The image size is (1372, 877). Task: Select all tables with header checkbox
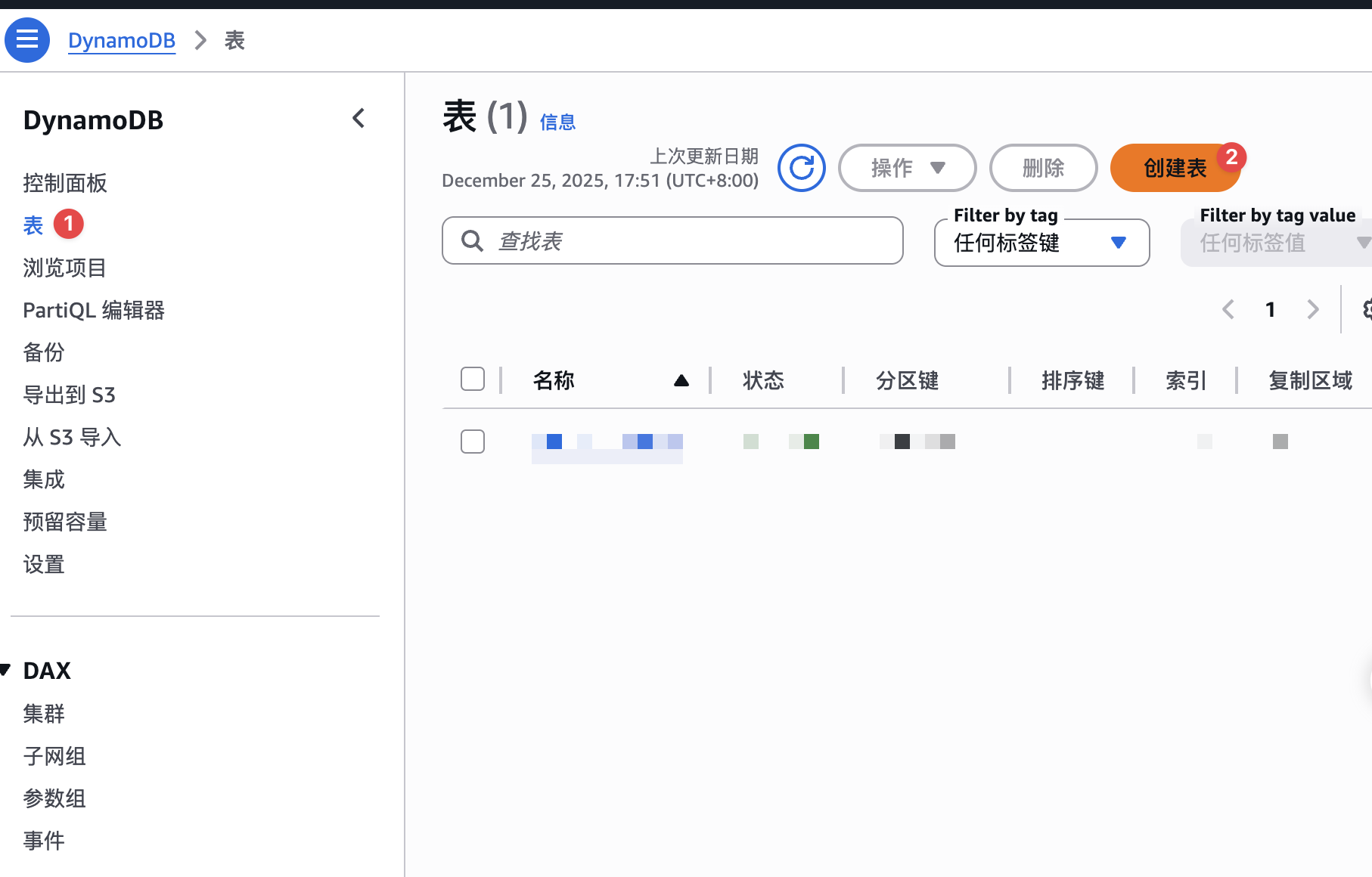472,379
